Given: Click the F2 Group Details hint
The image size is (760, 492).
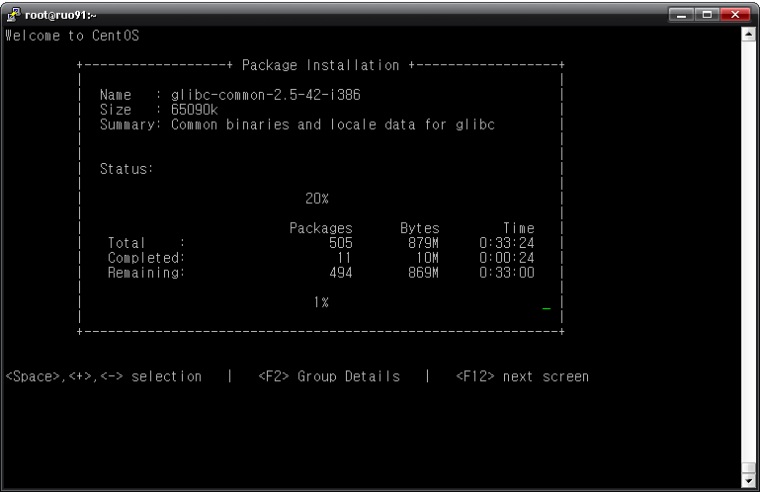Looking at the screenshot, I should pos(329,377).
